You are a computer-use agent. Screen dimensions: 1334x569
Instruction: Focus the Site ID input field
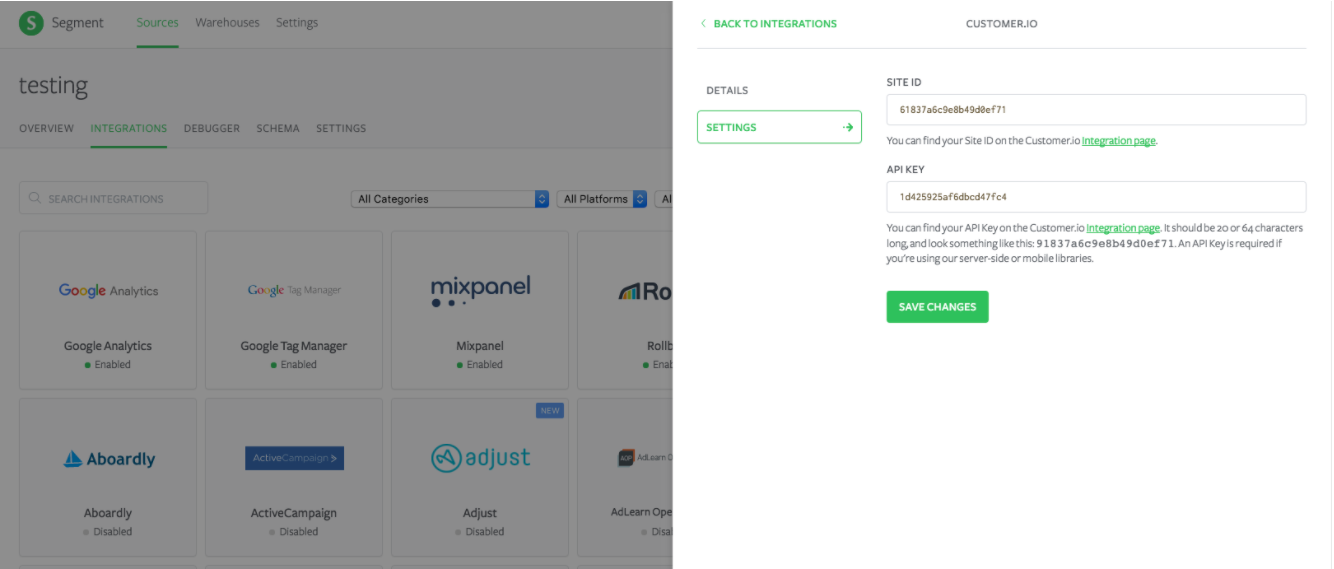(1096, 110)
